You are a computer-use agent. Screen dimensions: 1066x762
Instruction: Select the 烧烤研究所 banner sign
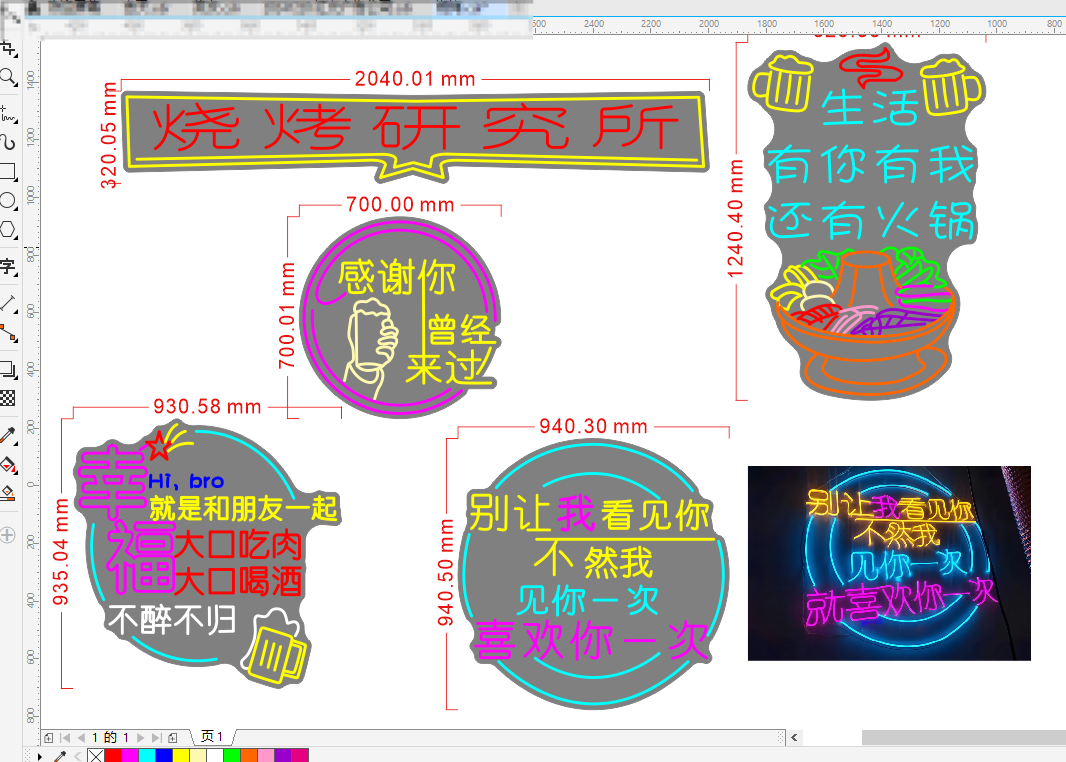pyautogui.click(x=415, y=136)
